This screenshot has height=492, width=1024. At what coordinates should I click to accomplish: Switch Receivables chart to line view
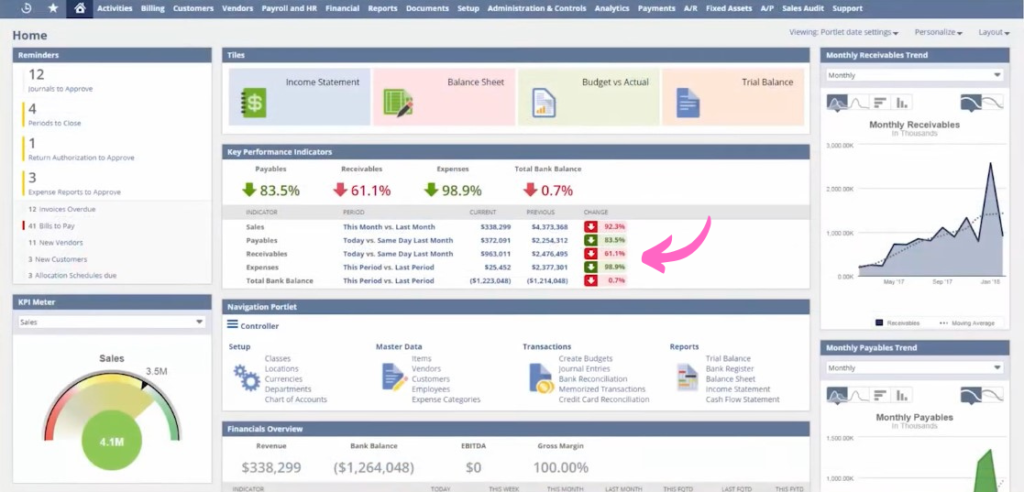point(859,102)
